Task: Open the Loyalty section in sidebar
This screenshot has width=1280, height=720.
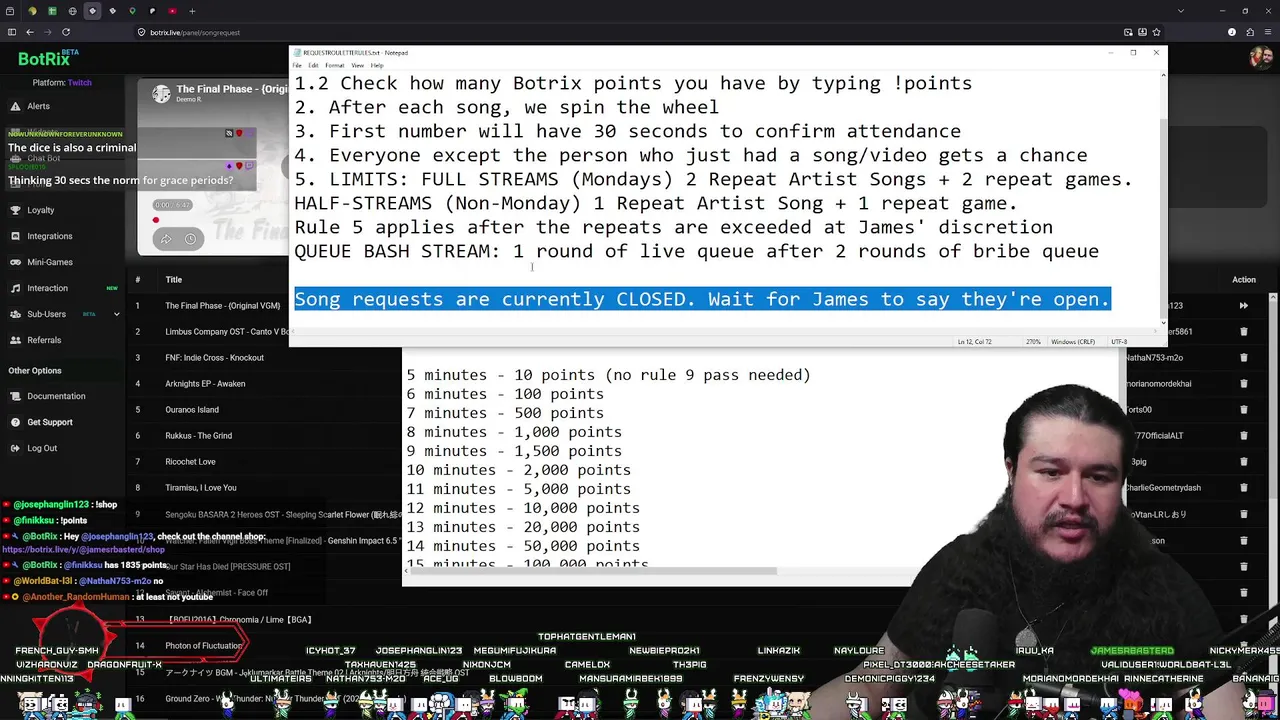Action: pyautogui.click(x=40, y=210)
